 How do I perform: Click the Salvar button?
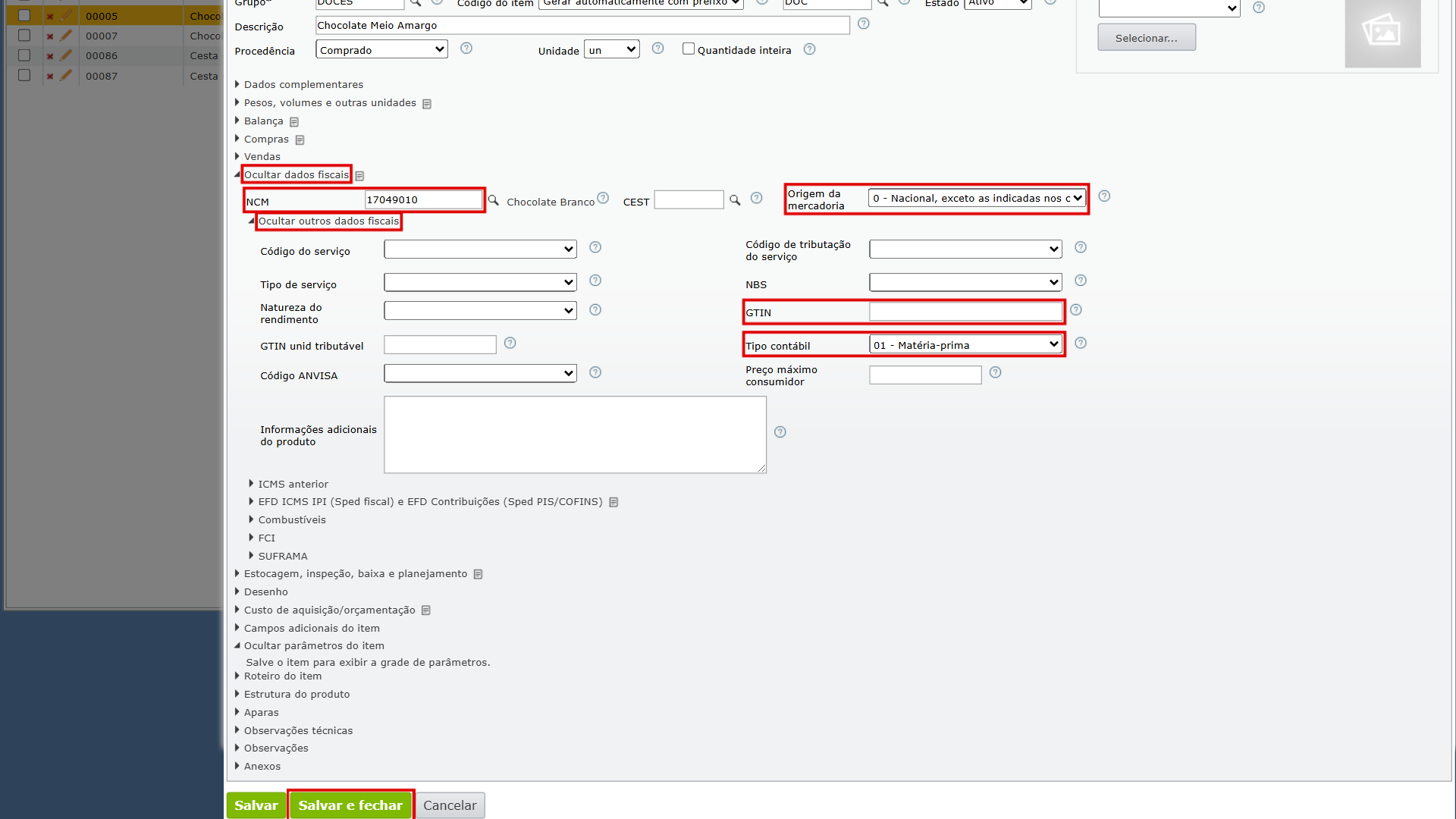pos(256,805)
